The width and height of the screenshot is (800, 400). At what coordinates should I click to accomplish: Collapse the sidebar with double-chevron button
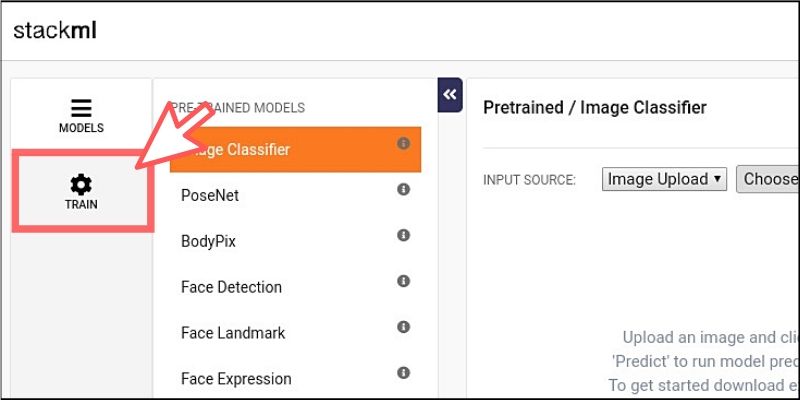[x=449, y=95]
